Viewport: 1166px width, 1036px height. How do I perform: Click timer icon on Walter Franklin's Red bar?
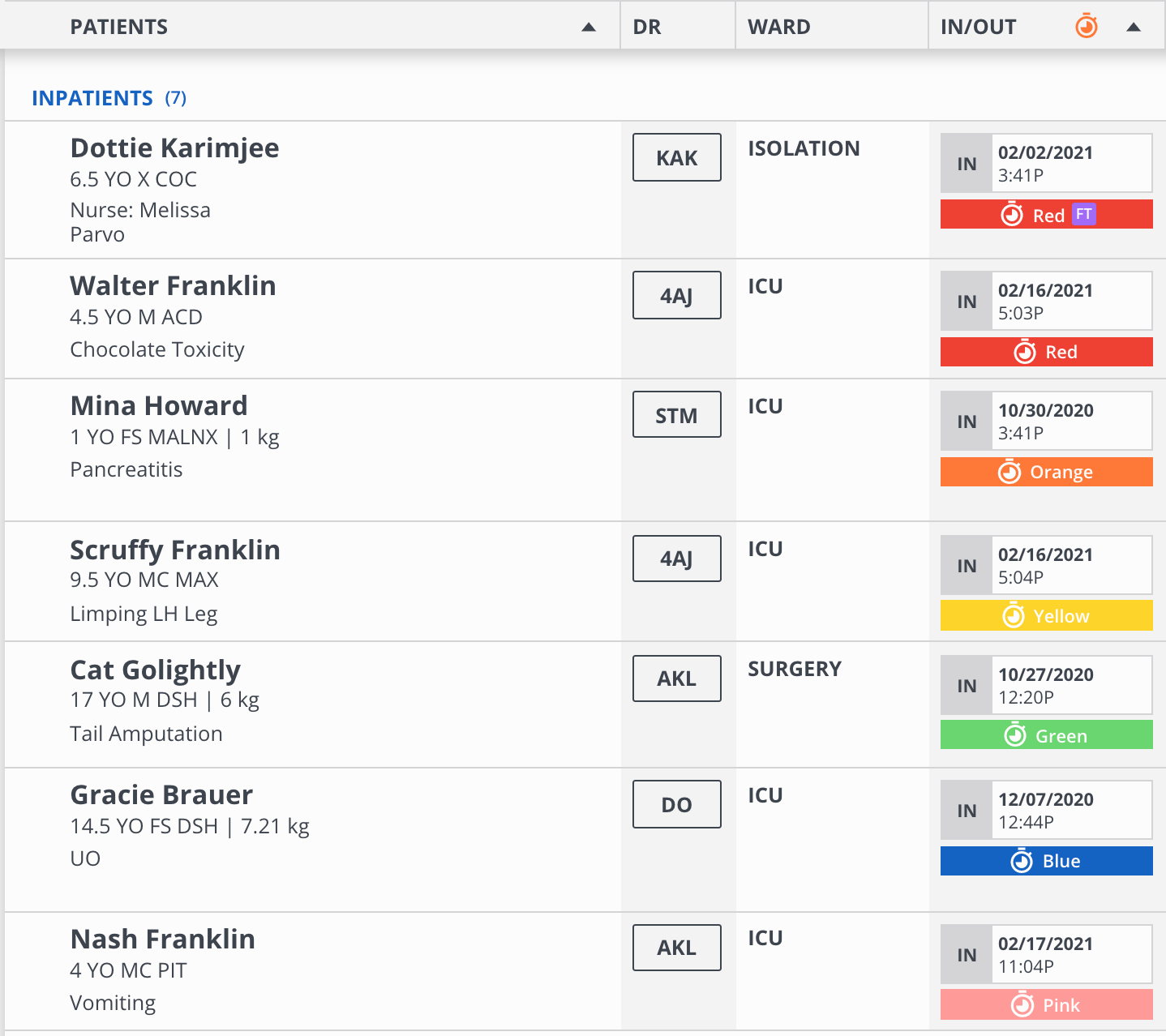point(1025,352)
